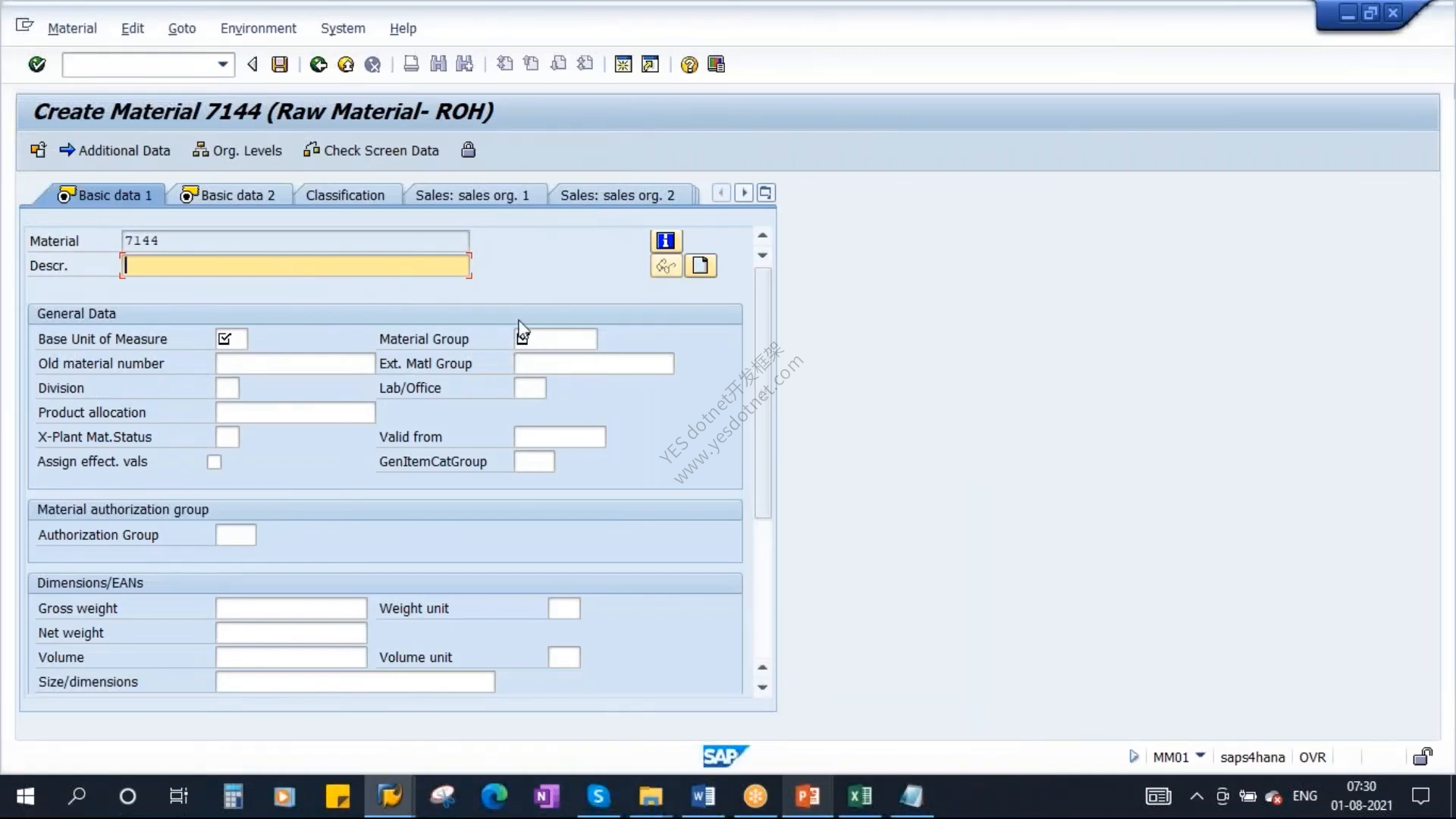Viewport: 1456px width, 819px height.
Task: Toggle the Assign effect. vals checkbox
Action: [215, 462]
